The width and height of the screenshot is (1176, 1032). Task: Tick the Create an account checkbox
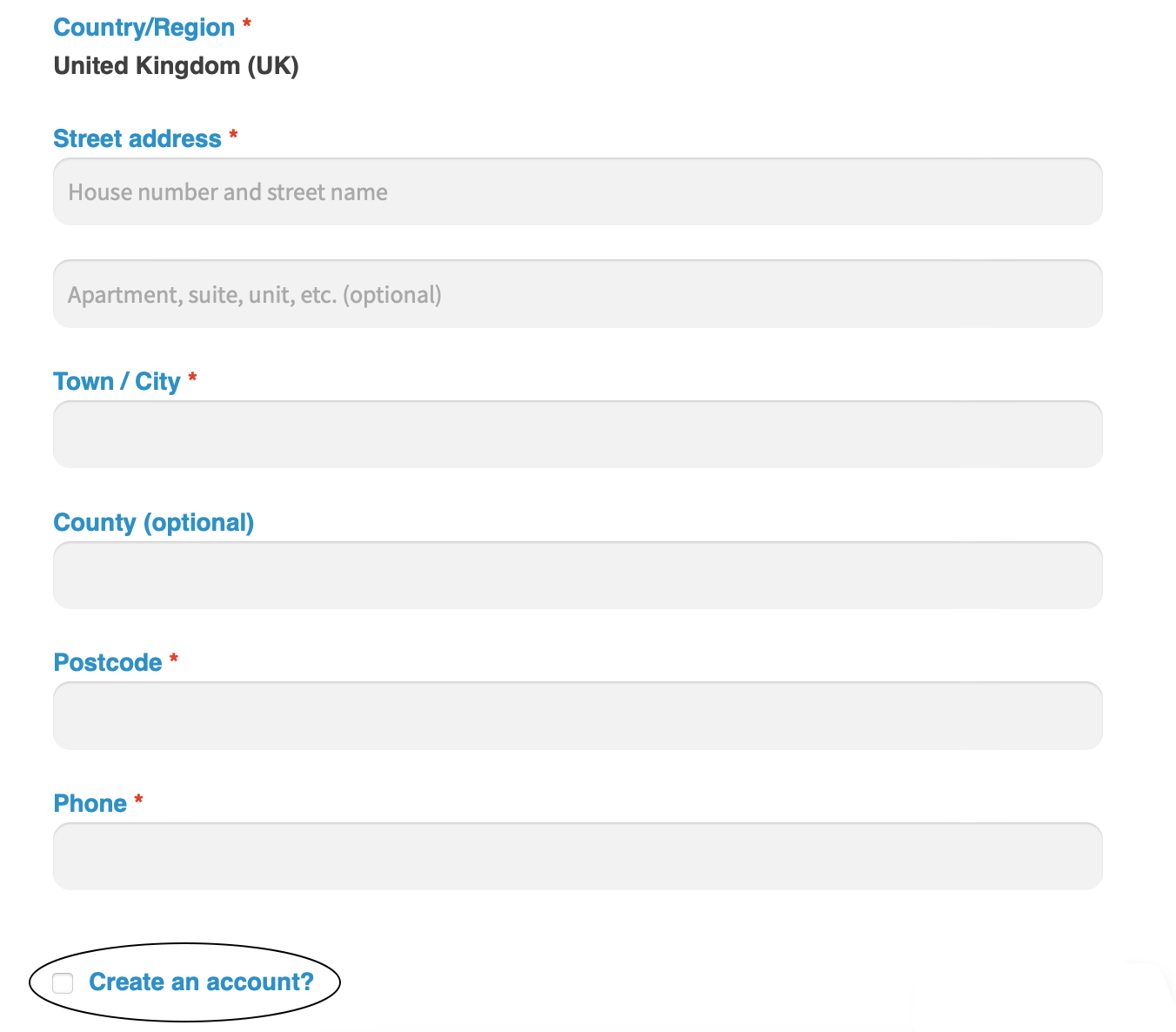(63, 983)
